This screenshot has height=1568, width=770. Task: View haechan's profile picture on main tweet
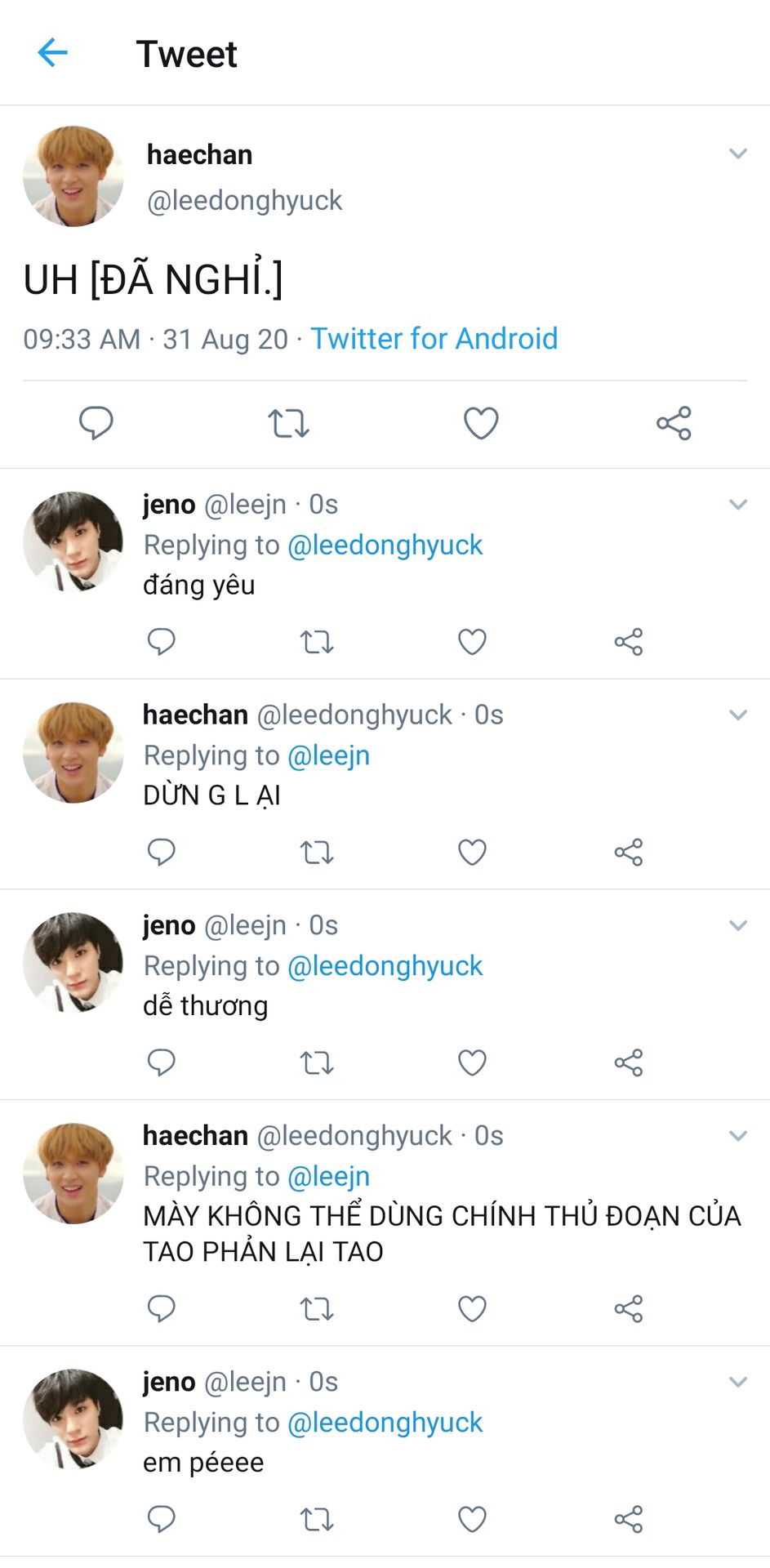[73, 176]
